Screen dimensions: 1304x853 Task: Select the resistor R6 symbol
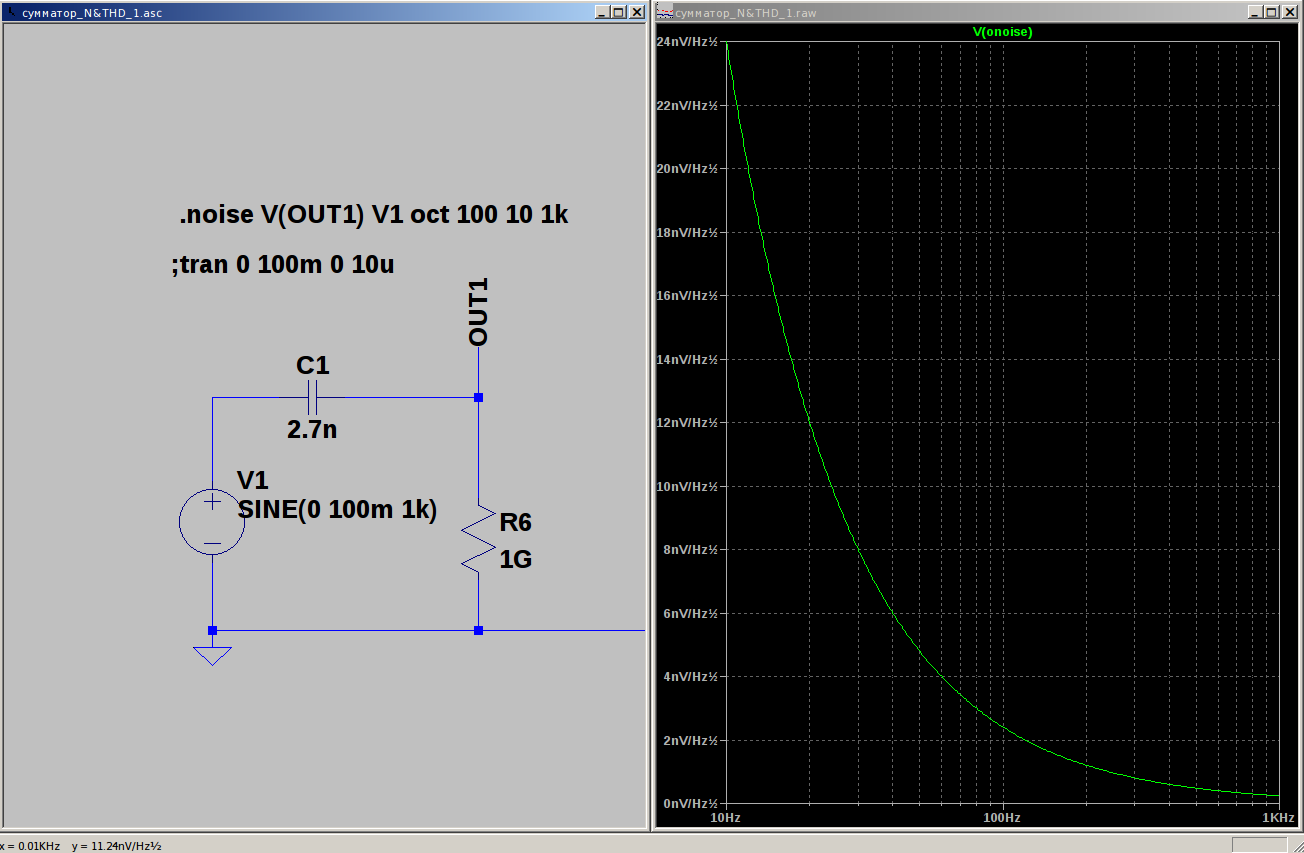[479, 538]
